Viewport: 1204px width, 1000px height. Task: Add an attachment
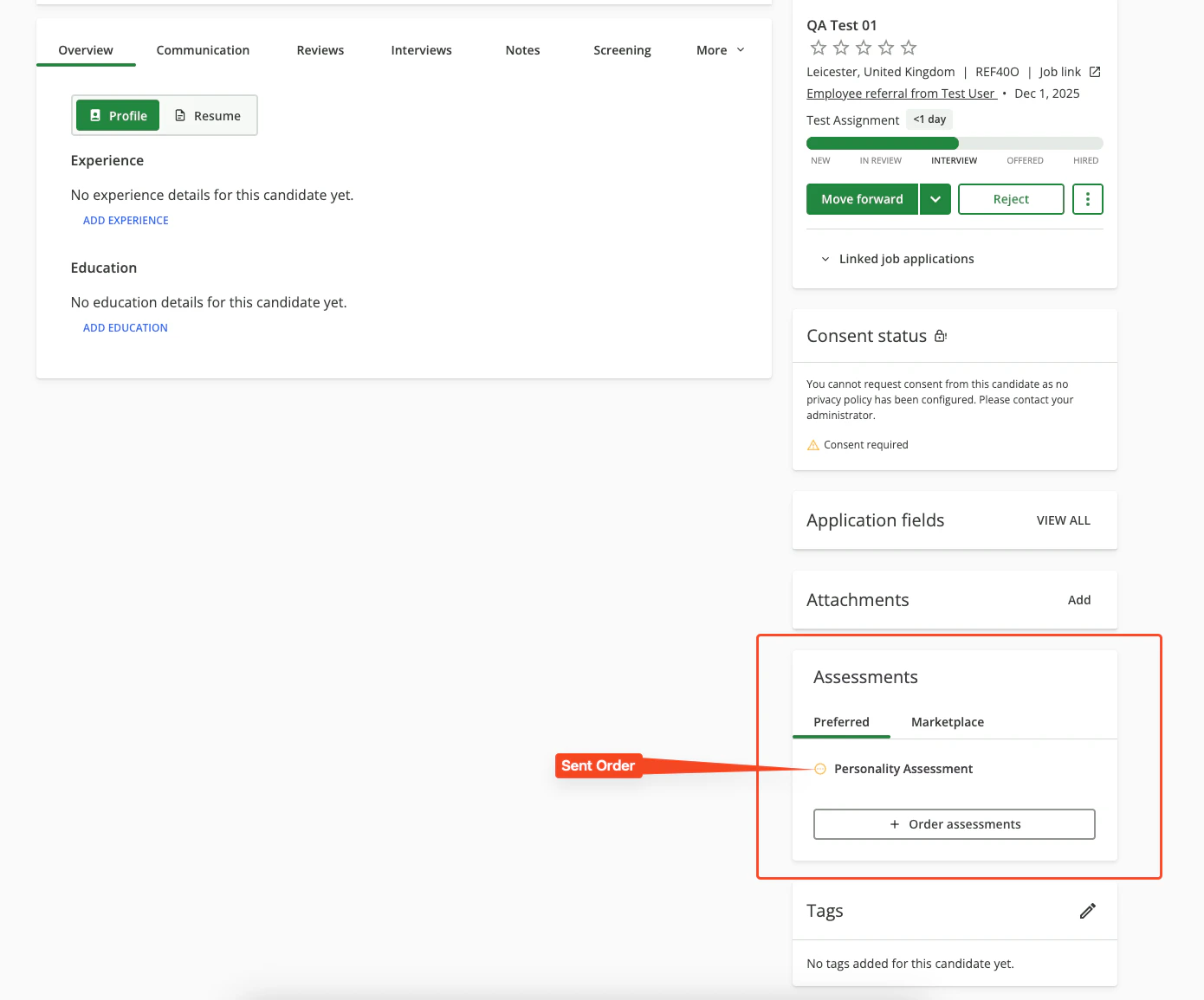1079,600
